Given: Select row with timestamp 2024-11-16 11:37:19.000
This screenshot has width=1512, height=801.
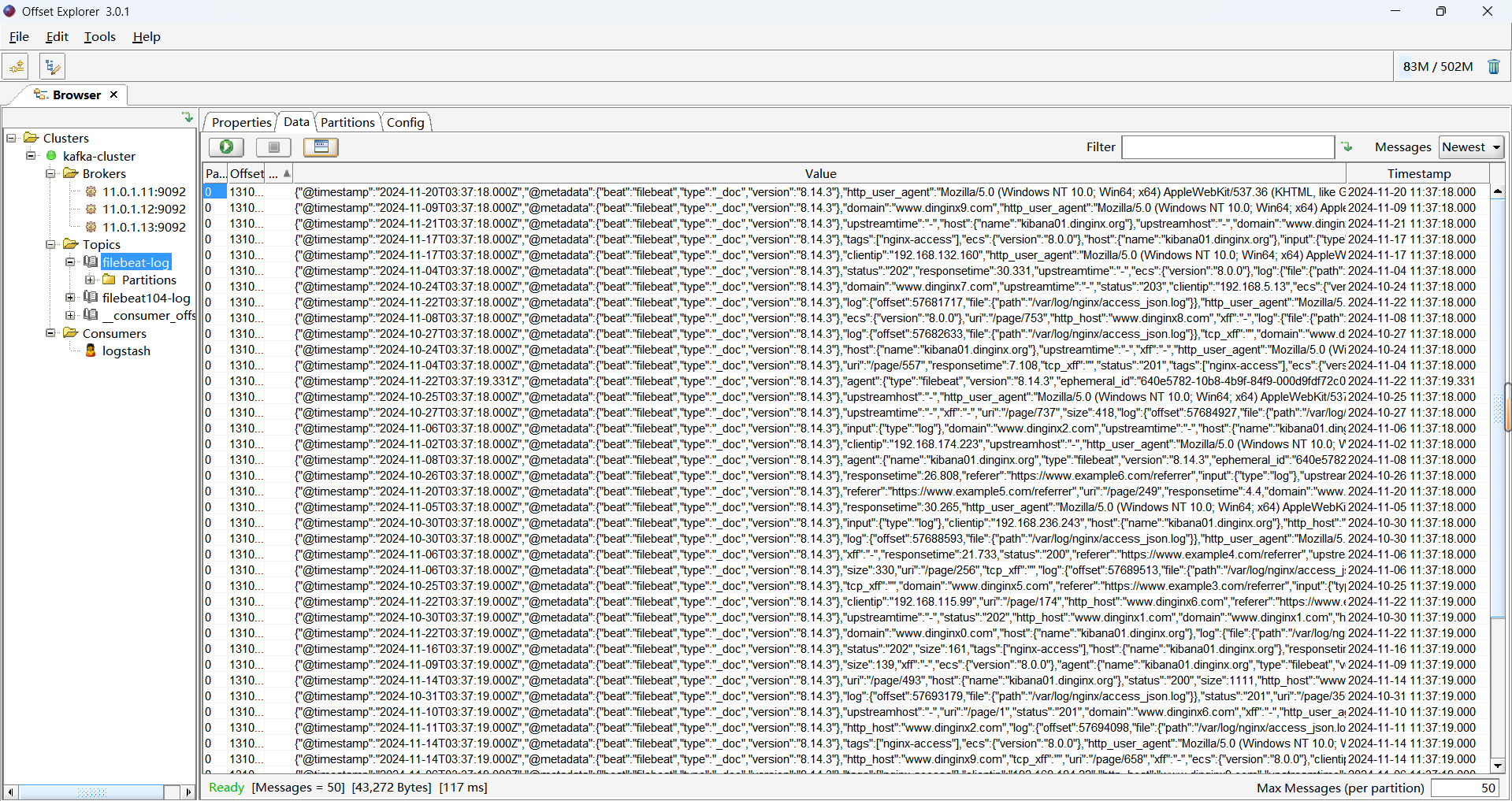Looking at the screenshot, I should tap(846, 649).
